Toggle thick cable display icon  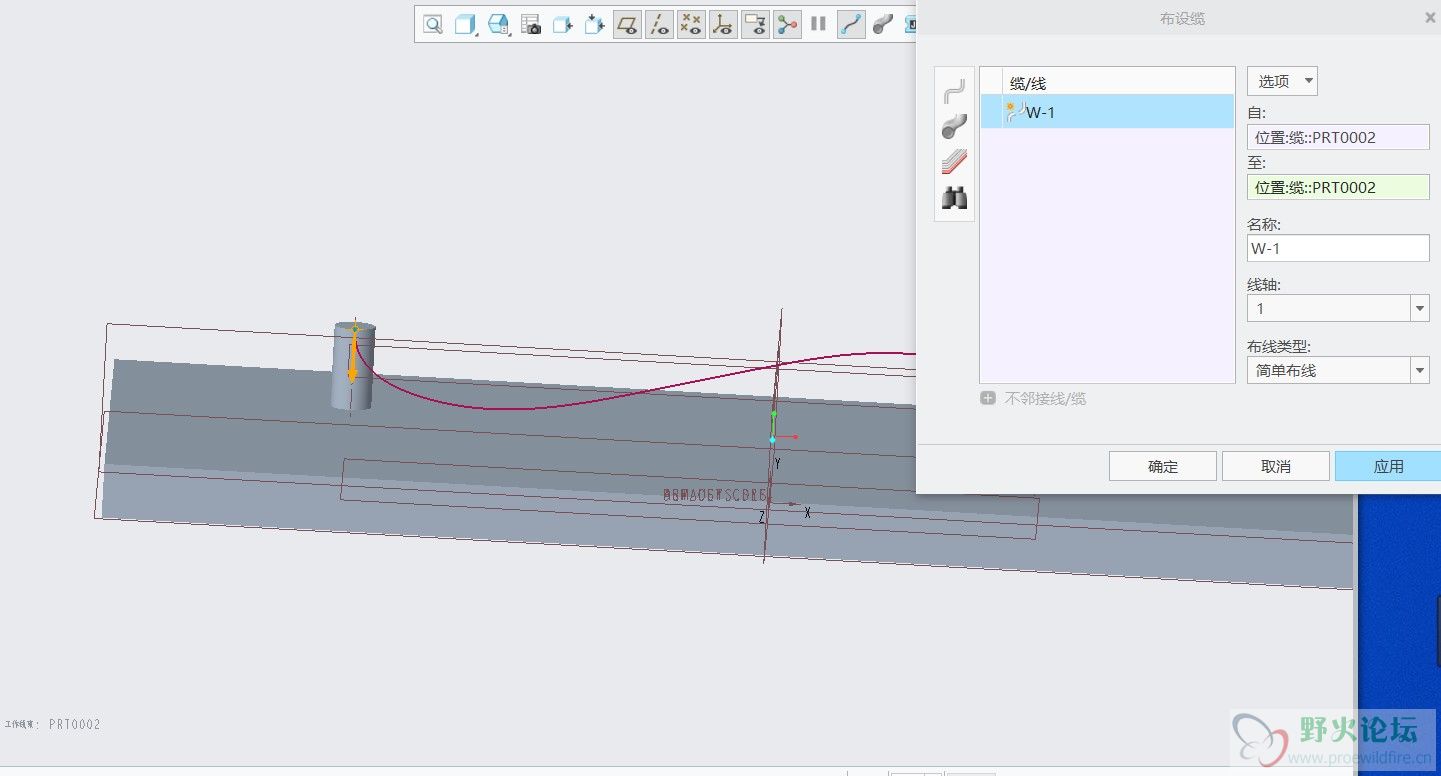[x=882, y=24]
